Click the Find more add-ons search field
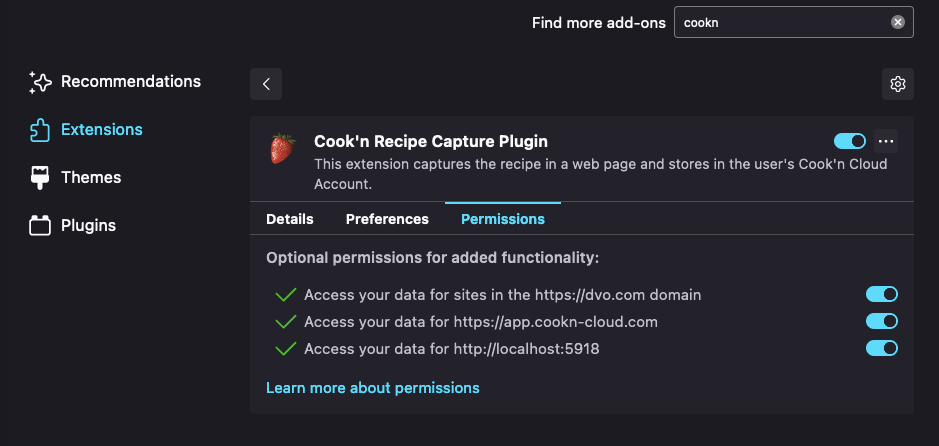Screen dimensions: 939x446 (780, 22)
